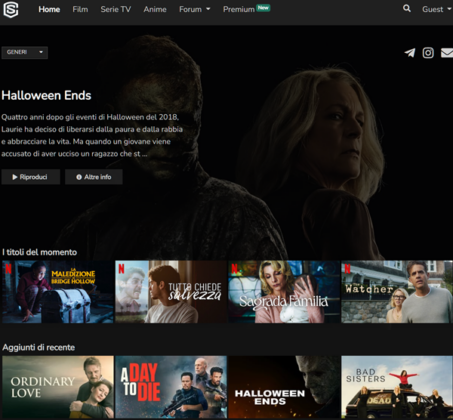Open La Maledizione di Bridge Hollow thumbnail

(58, 292)
